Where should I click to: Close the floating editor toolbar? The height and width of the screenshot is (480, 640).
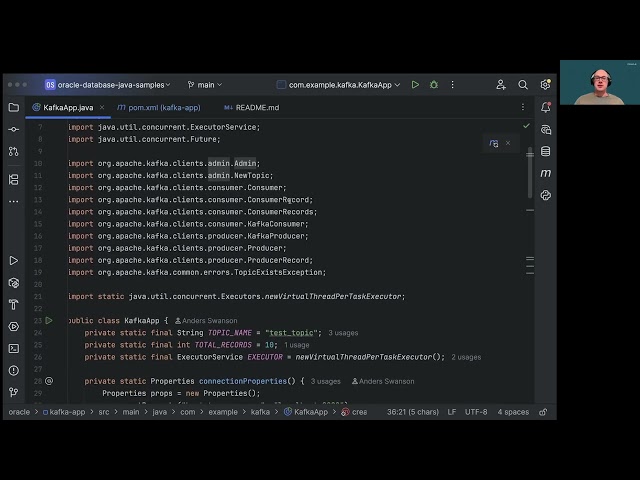(x=508, y=143)
